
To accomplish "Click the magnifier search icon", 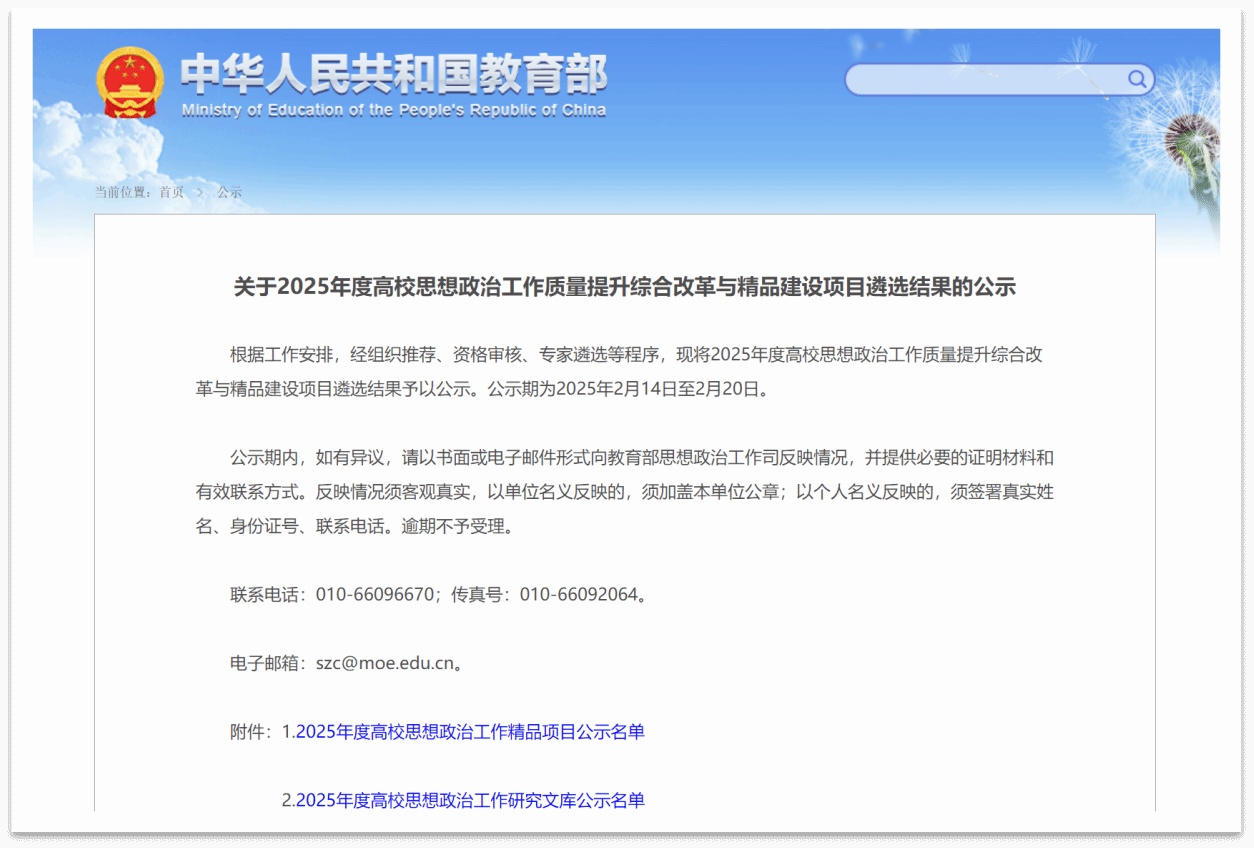I will tap(1137, 80).
